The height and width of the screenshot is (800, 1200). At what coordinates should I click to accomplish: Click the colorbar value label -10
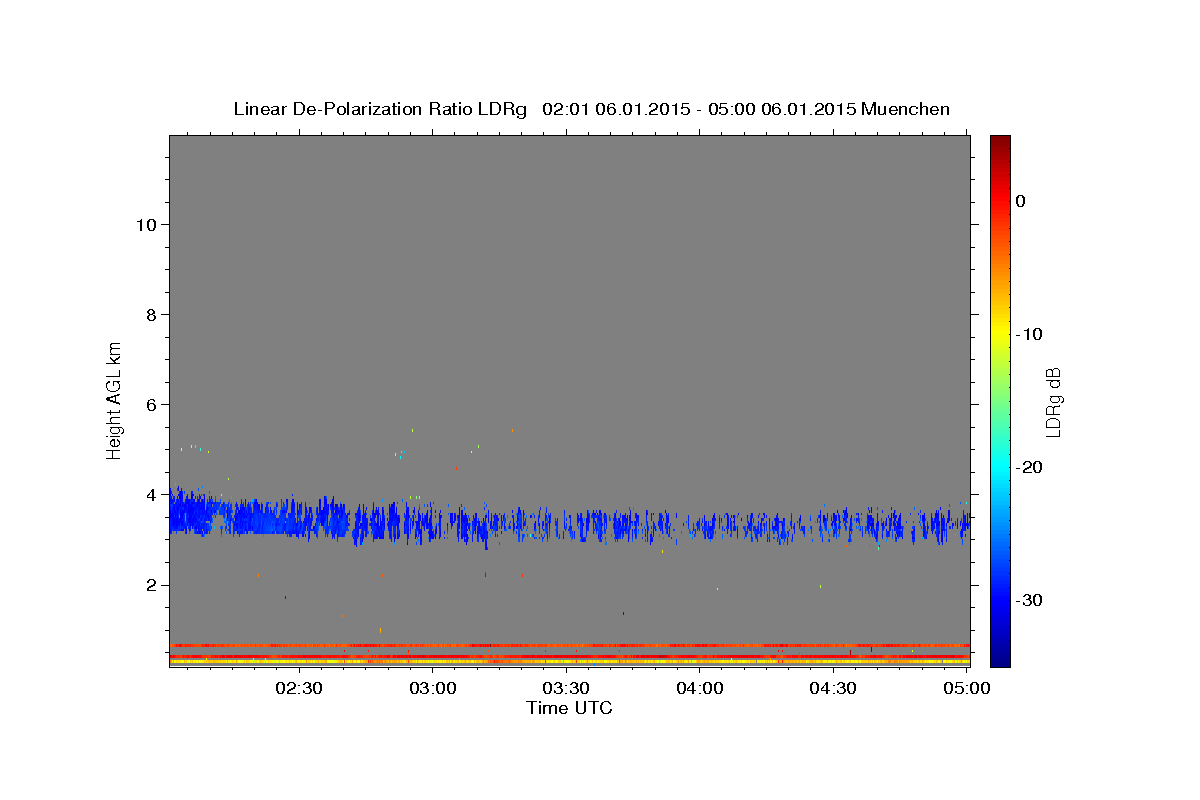1030,334
